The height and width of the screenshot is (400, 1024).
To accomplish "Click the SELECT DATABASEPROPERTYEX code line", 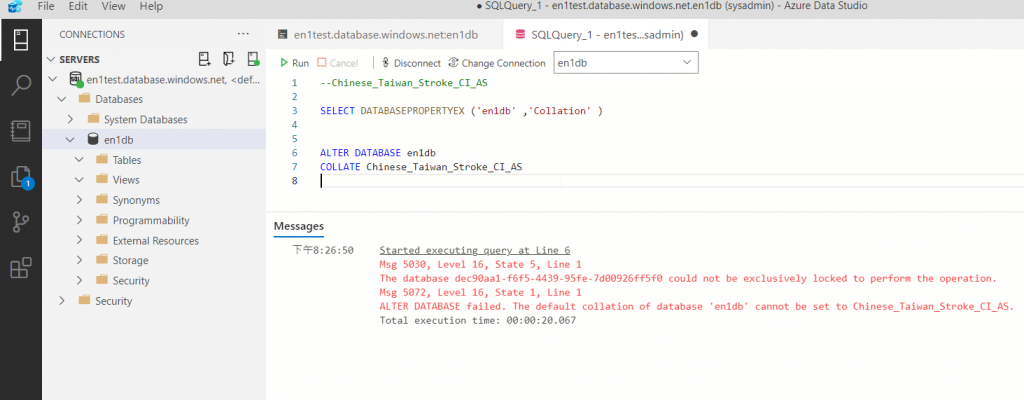I will pos(461,111).
